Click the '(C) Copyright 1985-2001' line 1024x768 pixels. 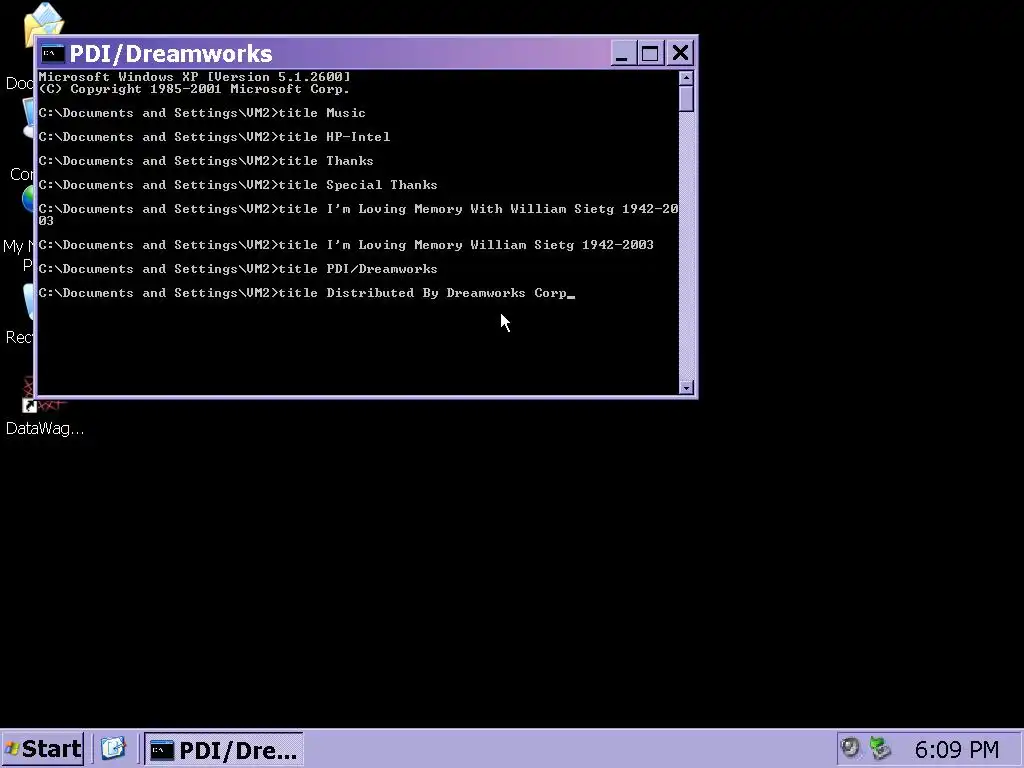[x=194, y=89]
